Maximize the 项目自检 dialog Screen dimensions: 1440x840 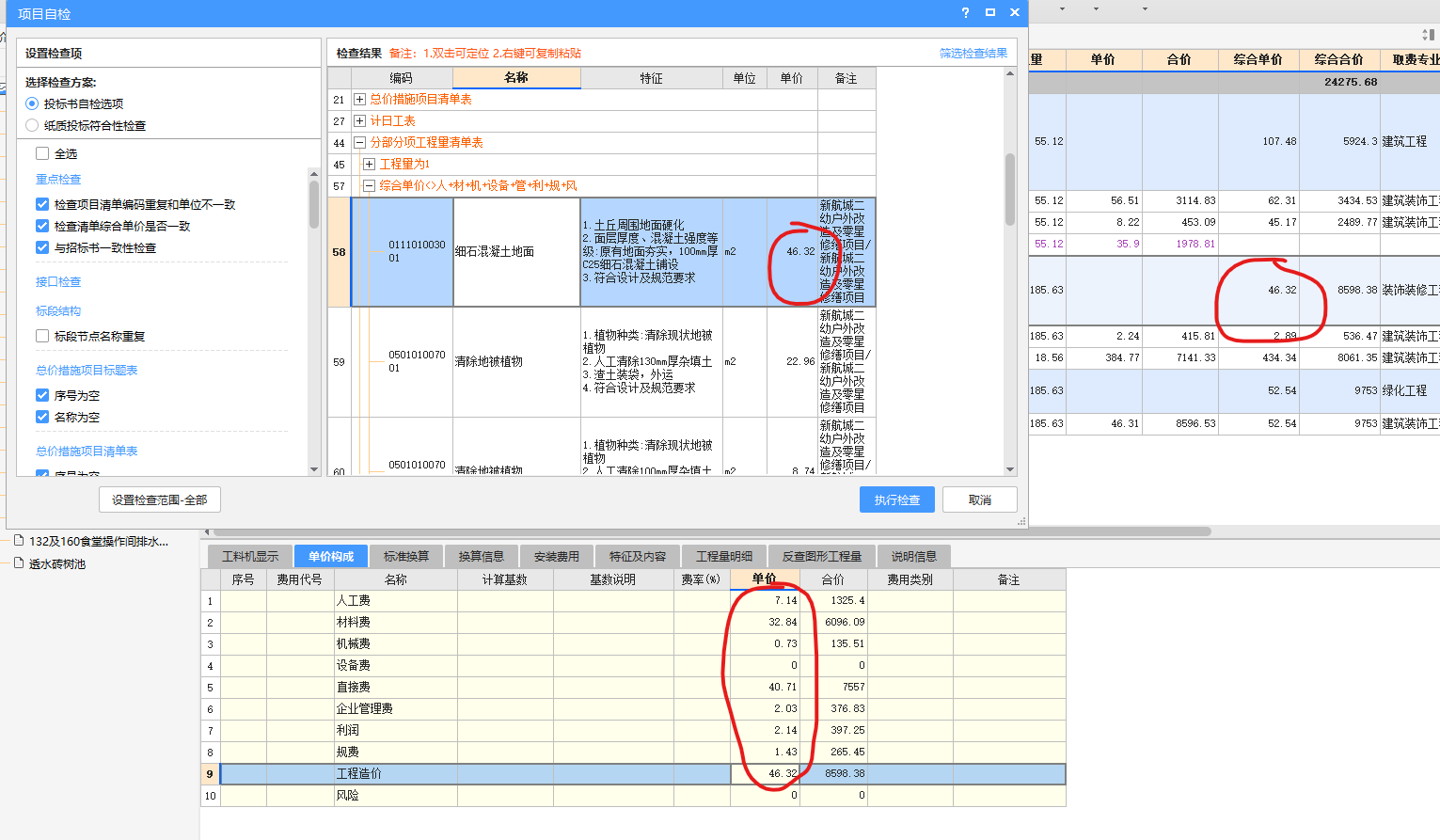(x=990, y=13)
